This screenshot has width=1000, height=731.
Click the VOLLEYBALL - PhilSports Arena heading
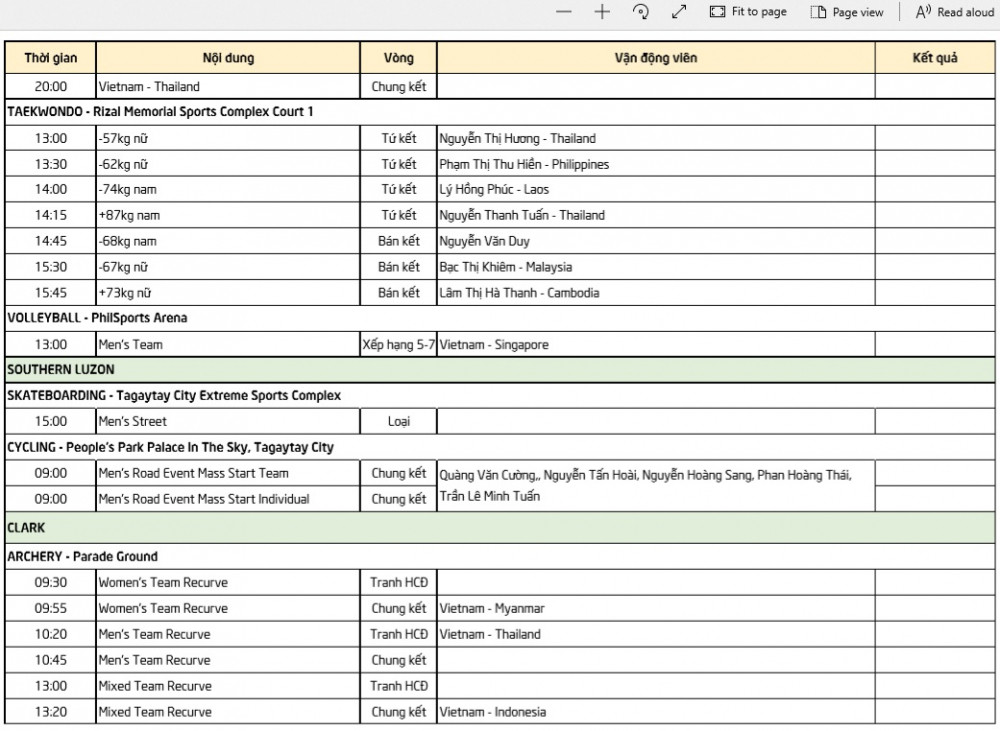pos(97,318)
